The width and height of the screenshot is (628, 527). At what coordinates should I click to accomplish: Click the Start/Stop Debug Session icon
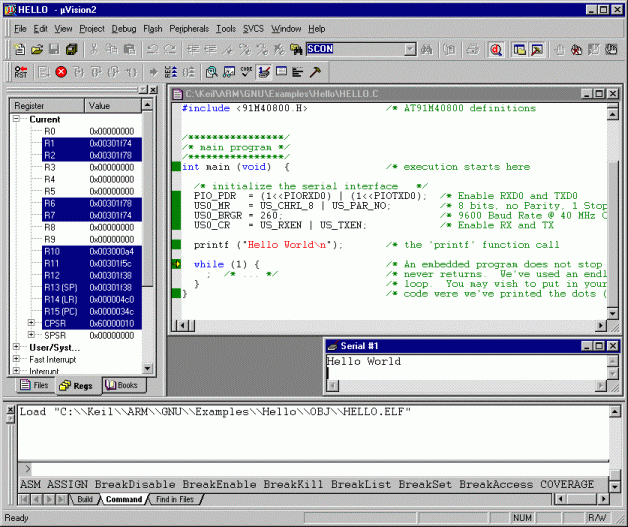497,49
